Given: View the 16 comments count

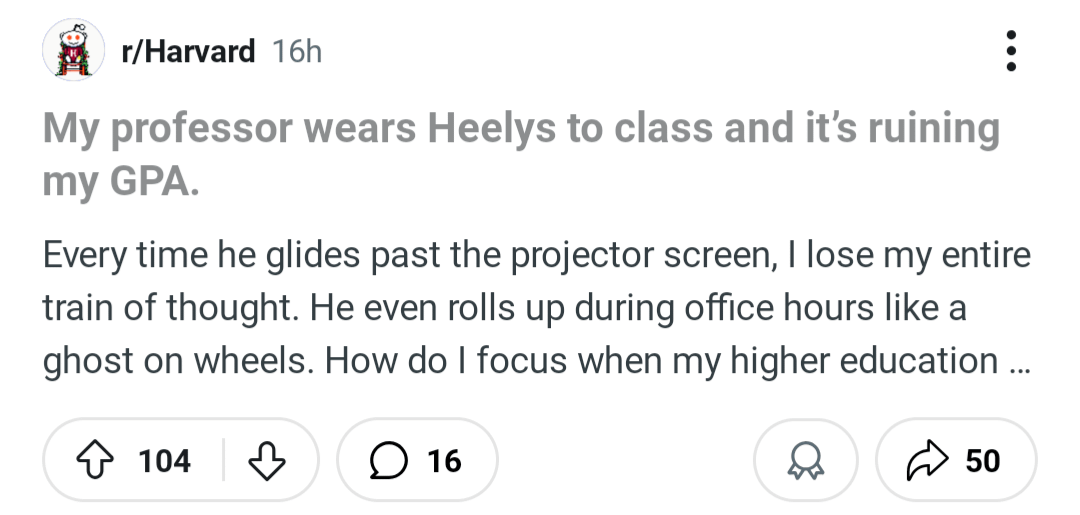Looking at the screenshot, I should pos(444,460).
